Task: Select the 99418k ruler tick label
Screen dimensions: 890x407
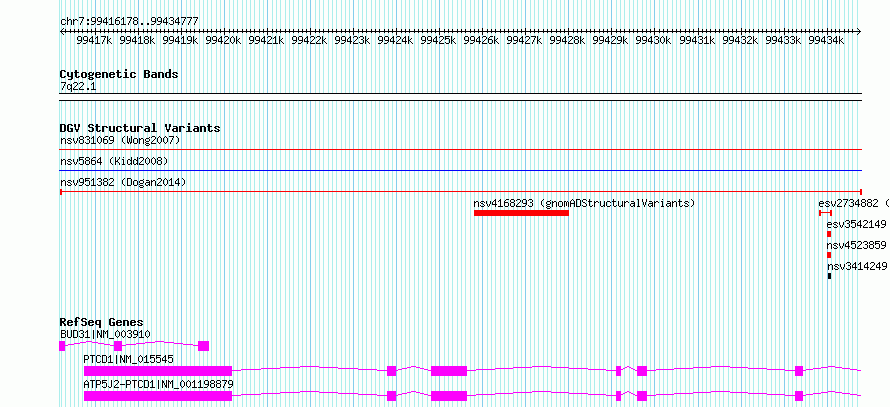Action: pos(137,40)
